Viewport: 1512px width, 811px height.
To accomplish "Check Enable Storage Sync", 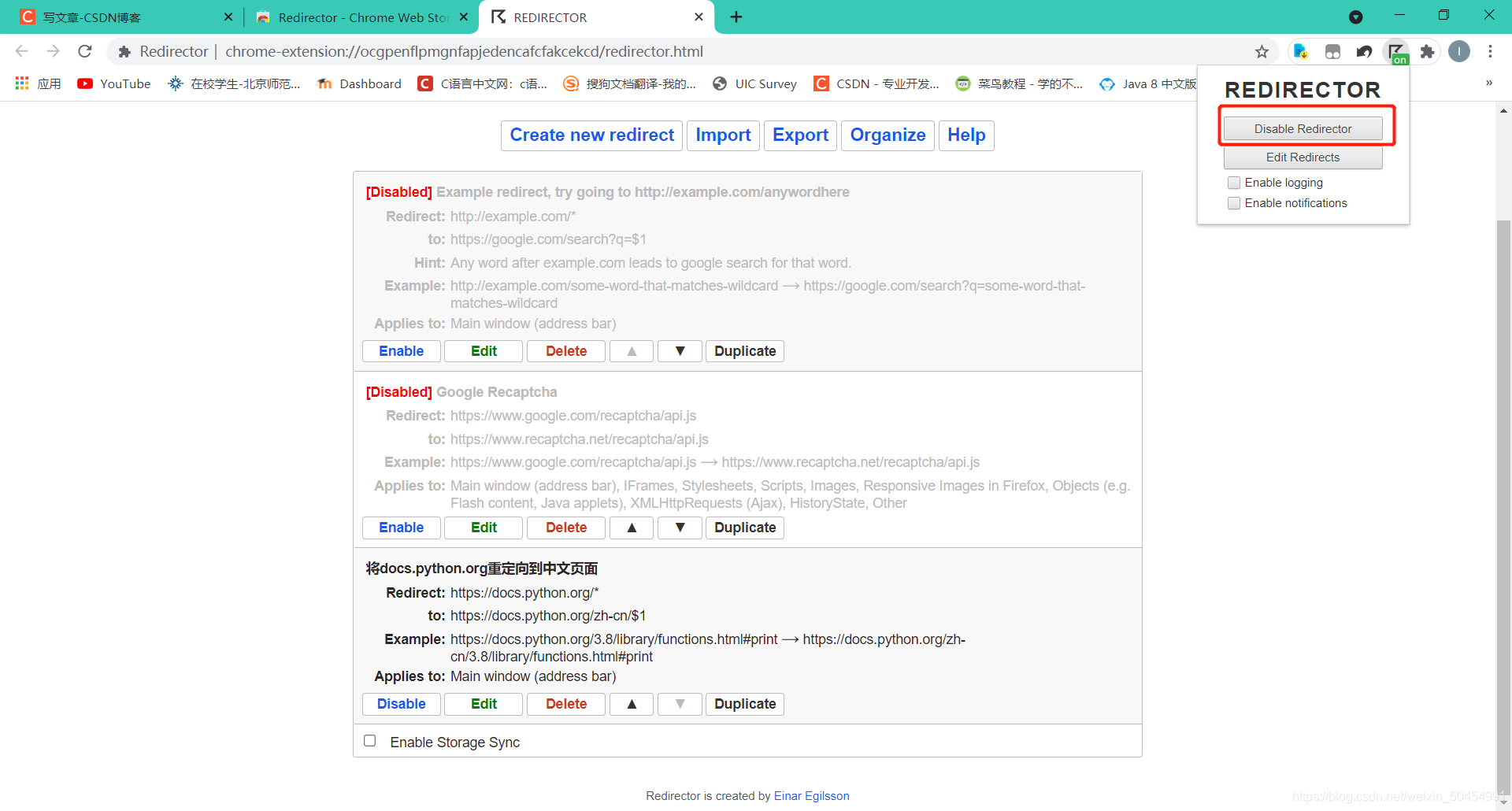I will pos(369,741).
